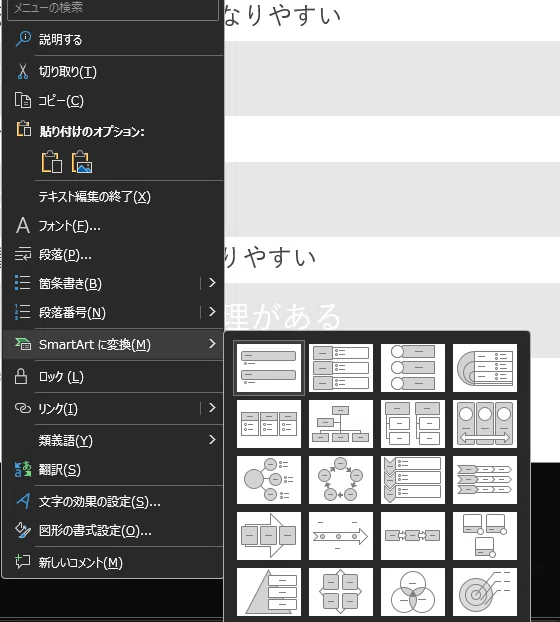Select the basic timeline arrow SmartArt layout
560x622 pixels.
(341, 536)
